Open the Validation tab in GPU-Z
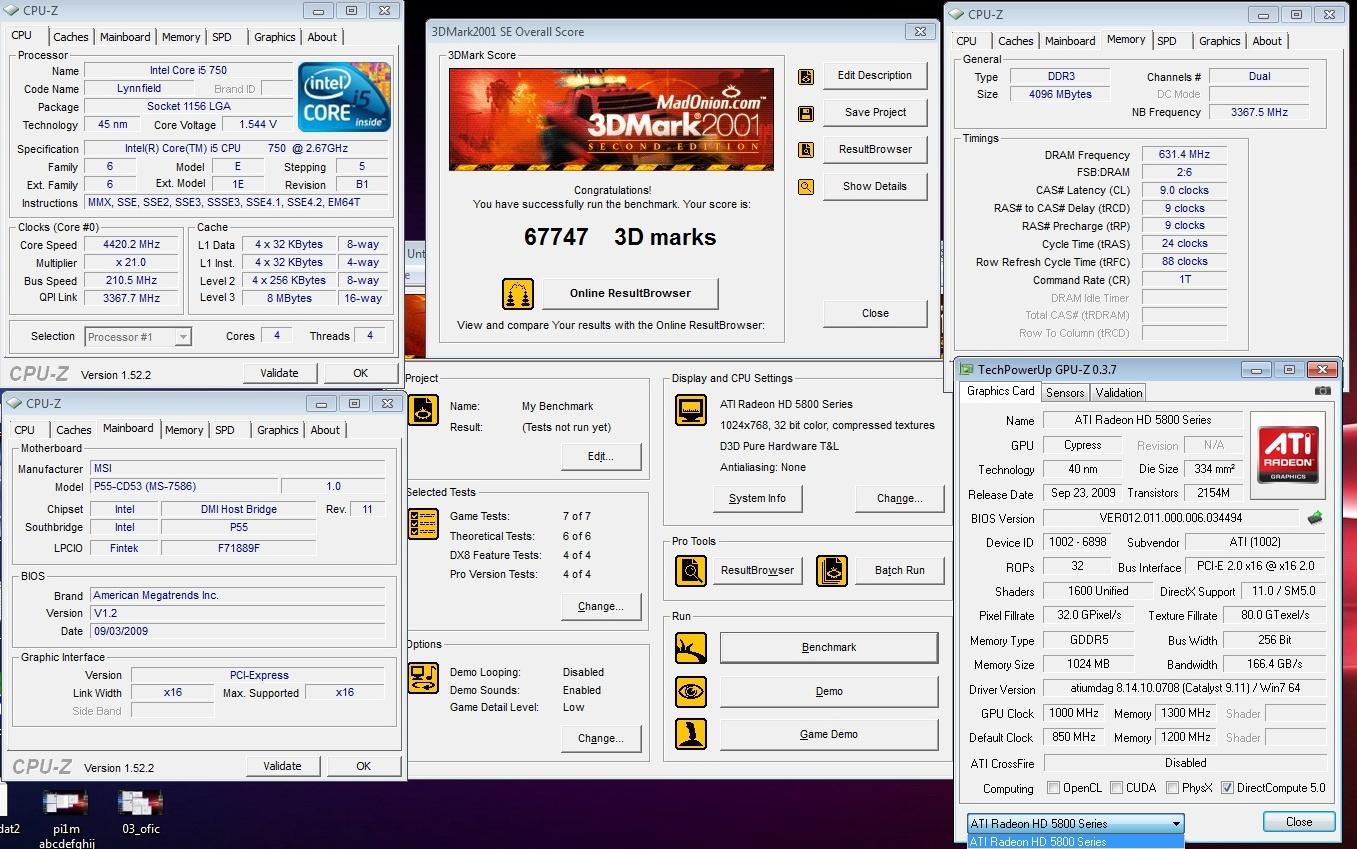Screen dimensions: 1357x849 tap(1119, 393)
